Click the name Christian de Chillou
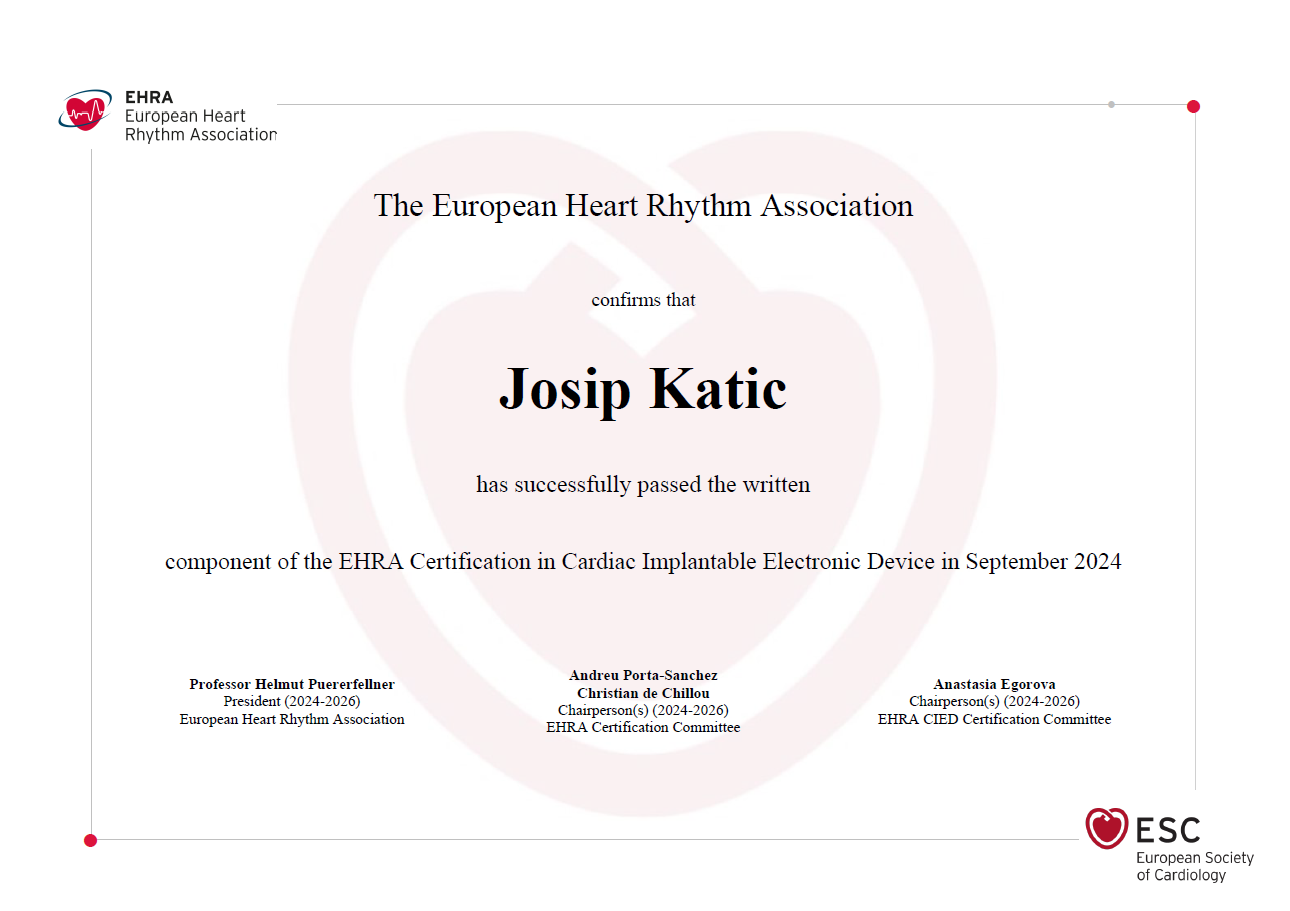Image resolution: width=1290 pixels, height=911 pixels. coord(643,693)
